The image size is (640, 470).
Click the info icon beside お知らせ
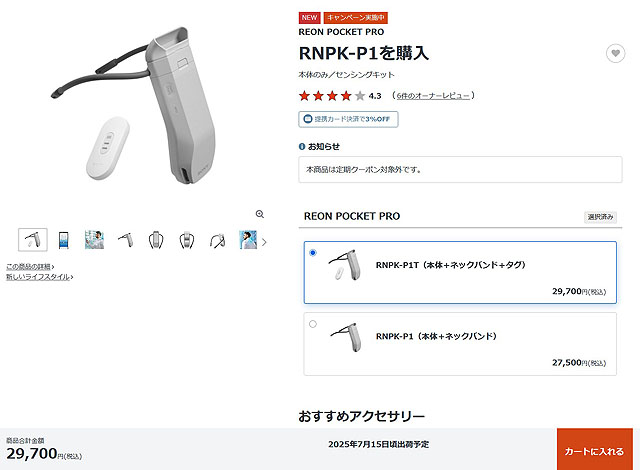coord(302,146)
